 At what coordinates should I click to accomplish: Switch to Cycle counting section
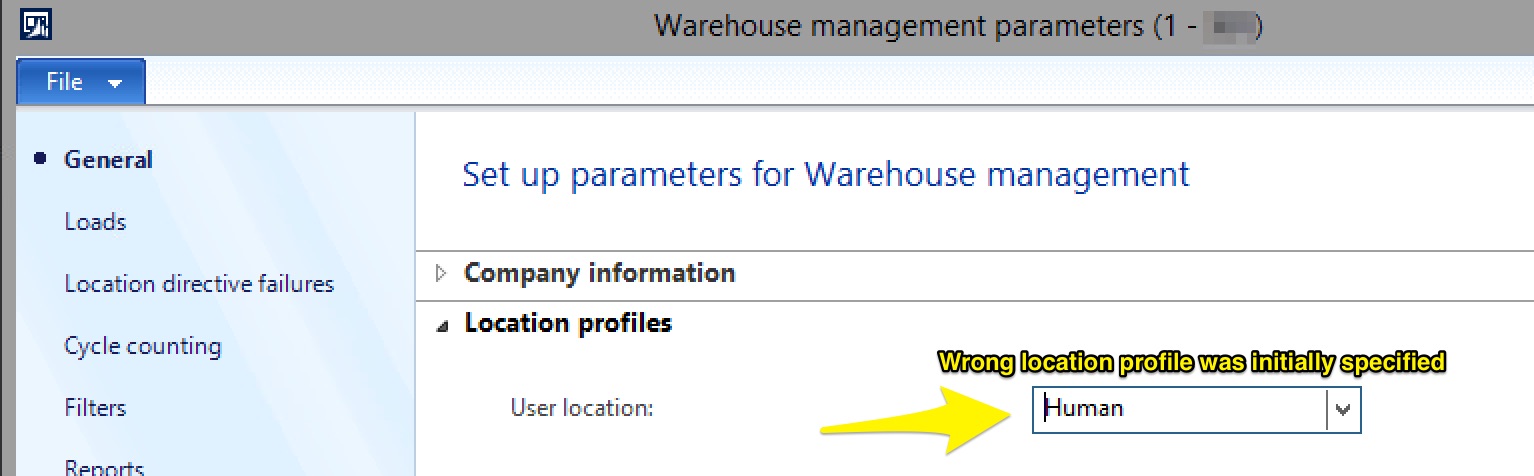coord(143,346)
